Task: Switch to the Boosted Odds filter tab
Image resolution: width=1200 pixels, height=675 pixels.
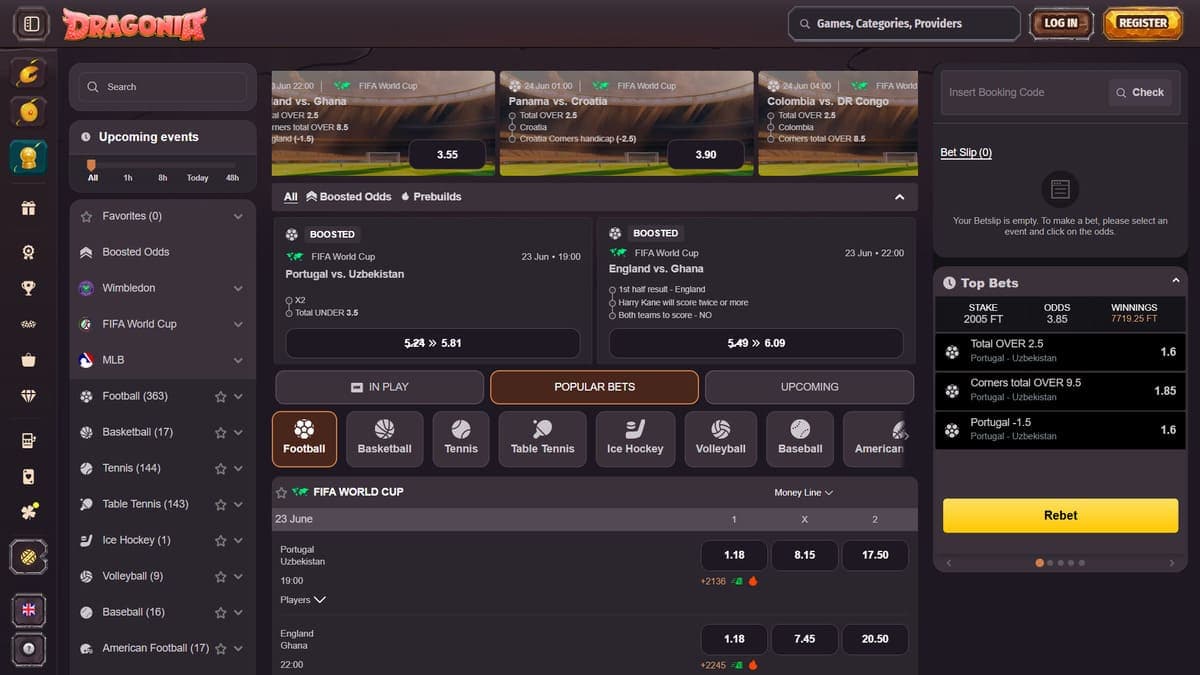Action: click(x=348, y=197)
